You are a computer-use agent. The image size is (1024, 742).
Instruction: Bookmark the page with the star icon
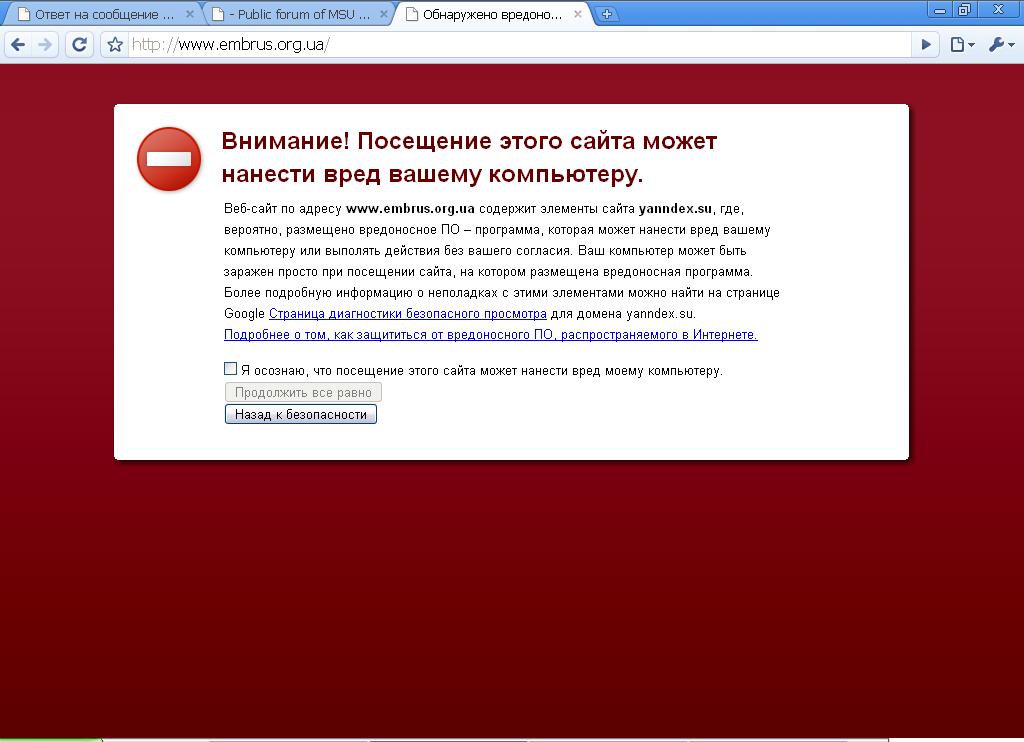point(115,44)
